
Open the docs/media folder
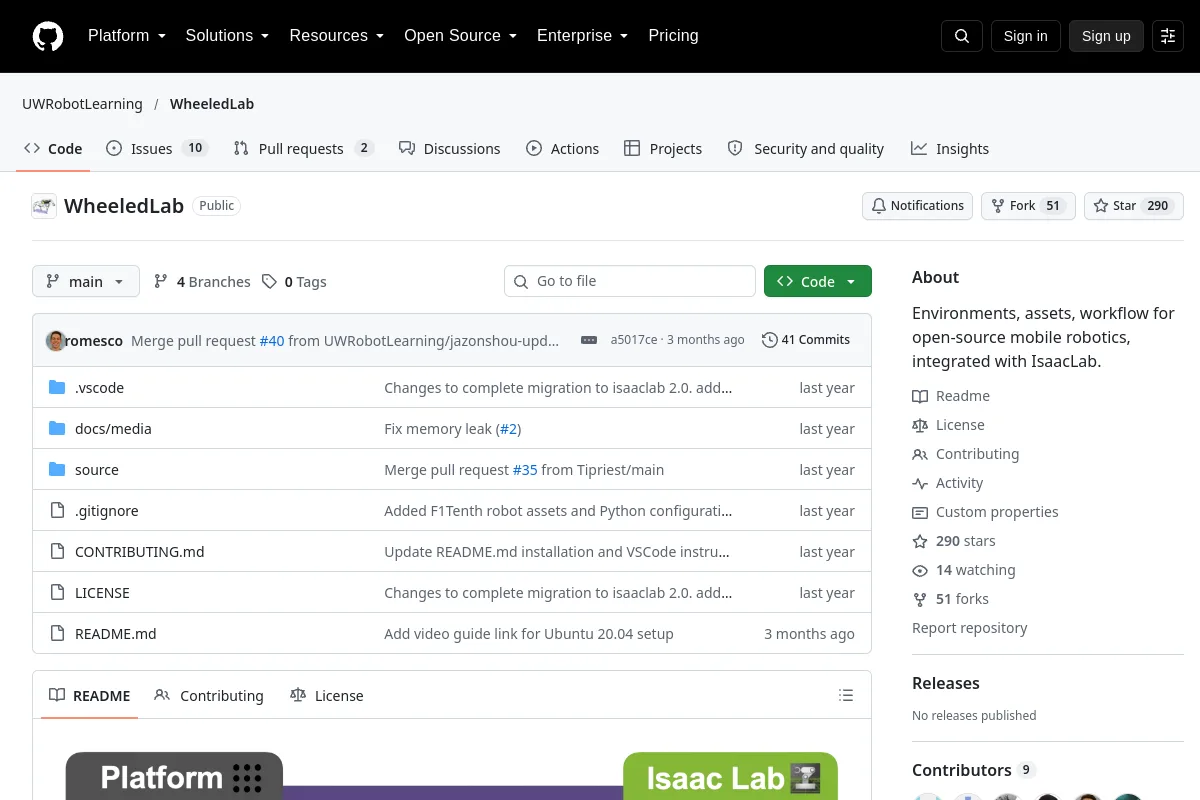click(x=113, y=429)
